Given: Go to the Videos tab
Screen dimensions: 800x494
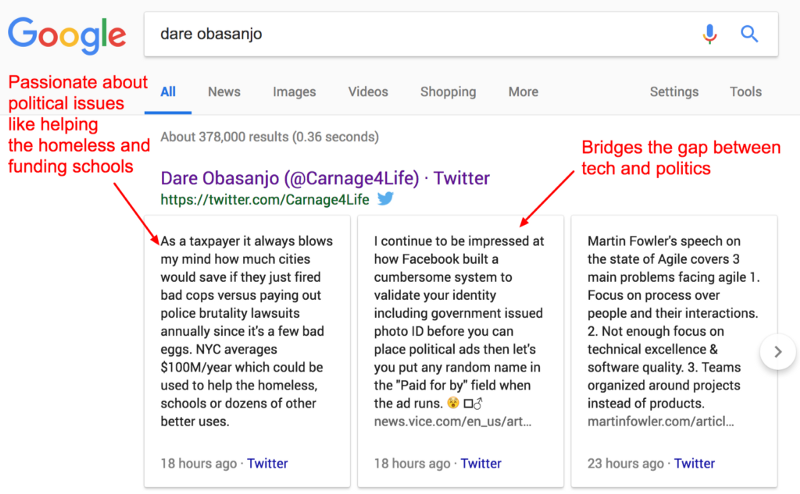Looking at the screenshot, I should click(368, 92).
